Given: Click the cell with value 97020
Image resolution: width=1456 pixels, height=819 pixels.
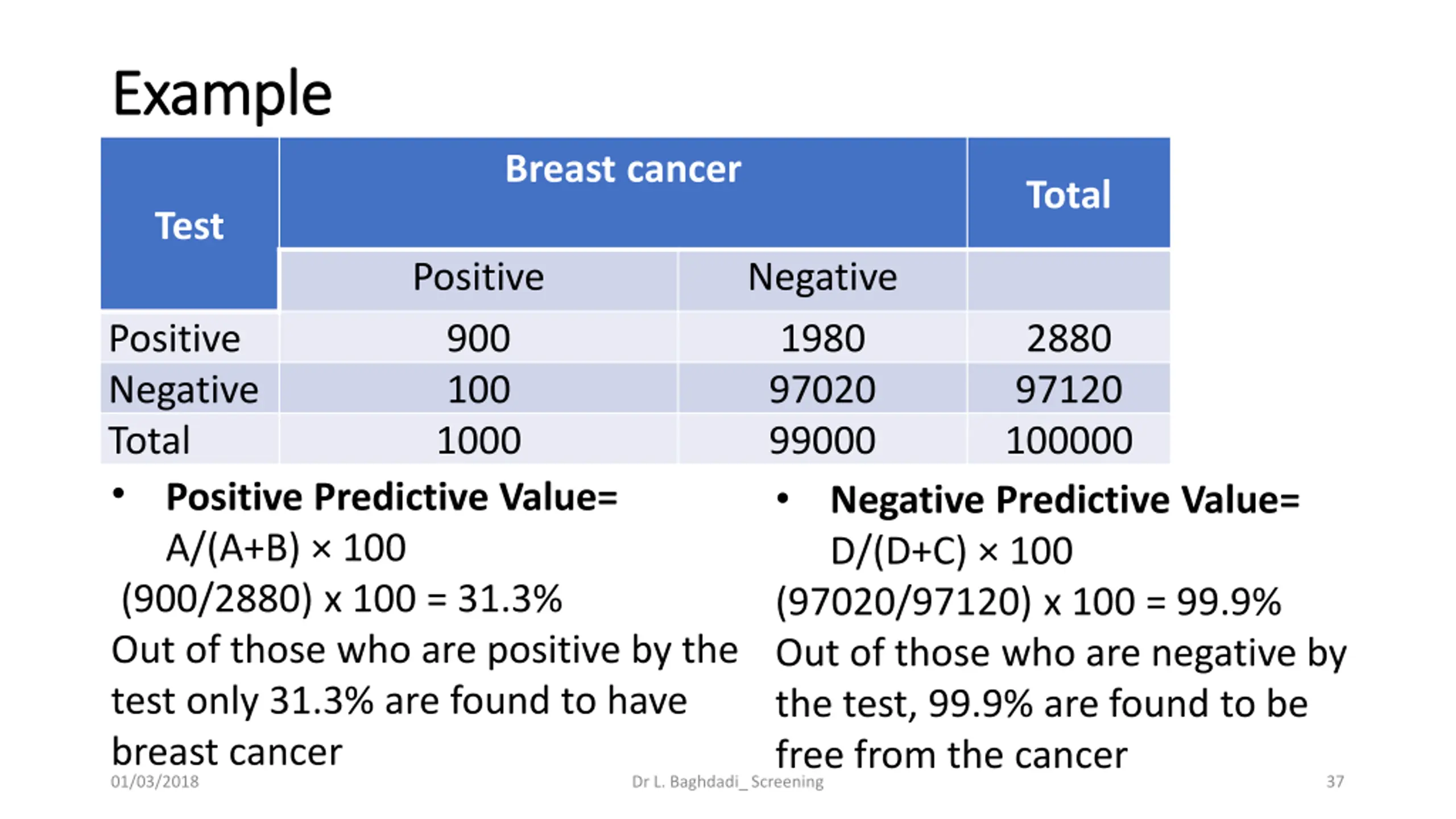Looking at the screenshot, I should pyautogui.click(x=822, y=388).
